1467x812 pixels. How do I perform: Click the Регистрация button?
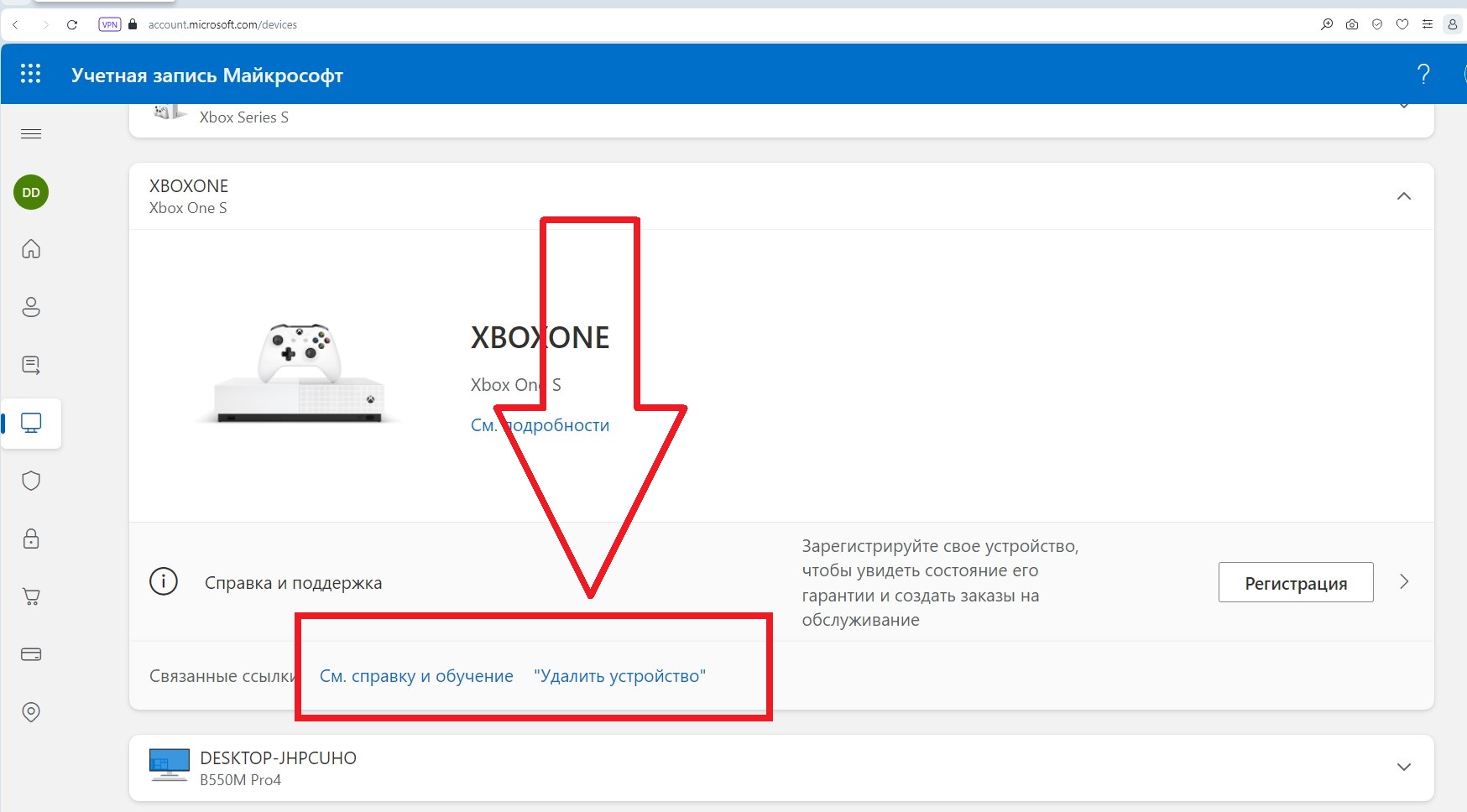point(1296,582)
